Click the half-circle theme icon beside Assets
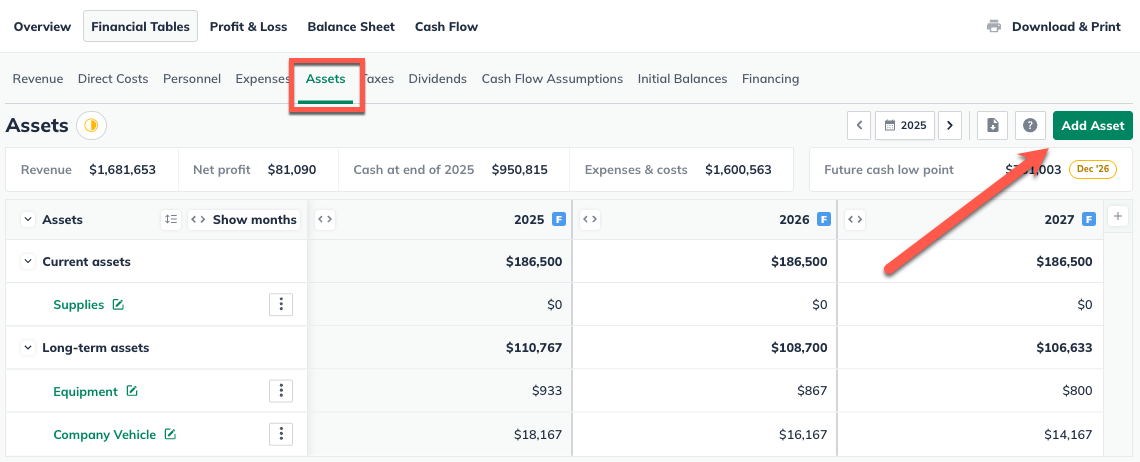 [92, 126]
